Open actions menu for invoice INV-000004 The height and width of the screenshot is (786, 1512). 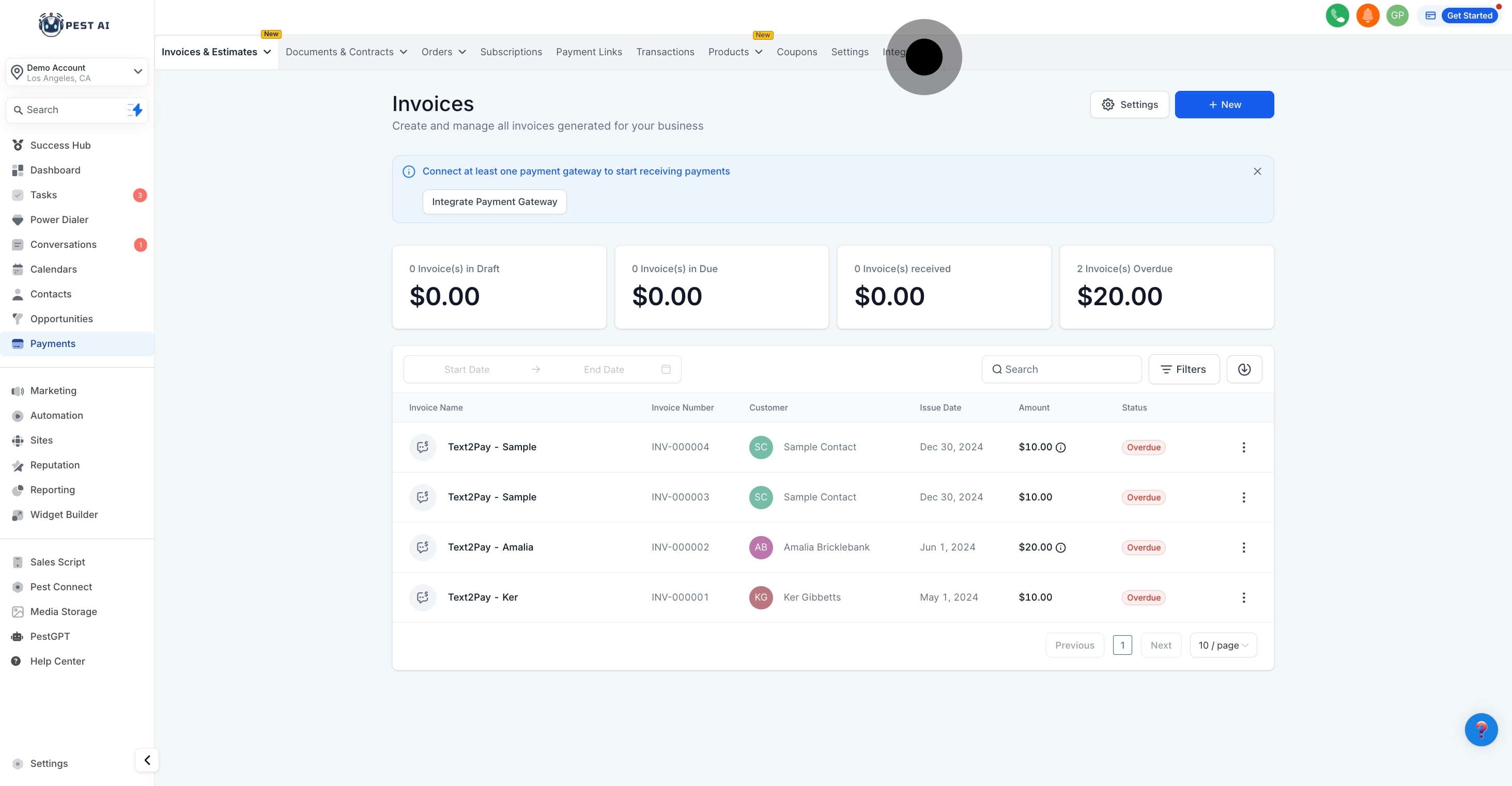(1243, 447)
